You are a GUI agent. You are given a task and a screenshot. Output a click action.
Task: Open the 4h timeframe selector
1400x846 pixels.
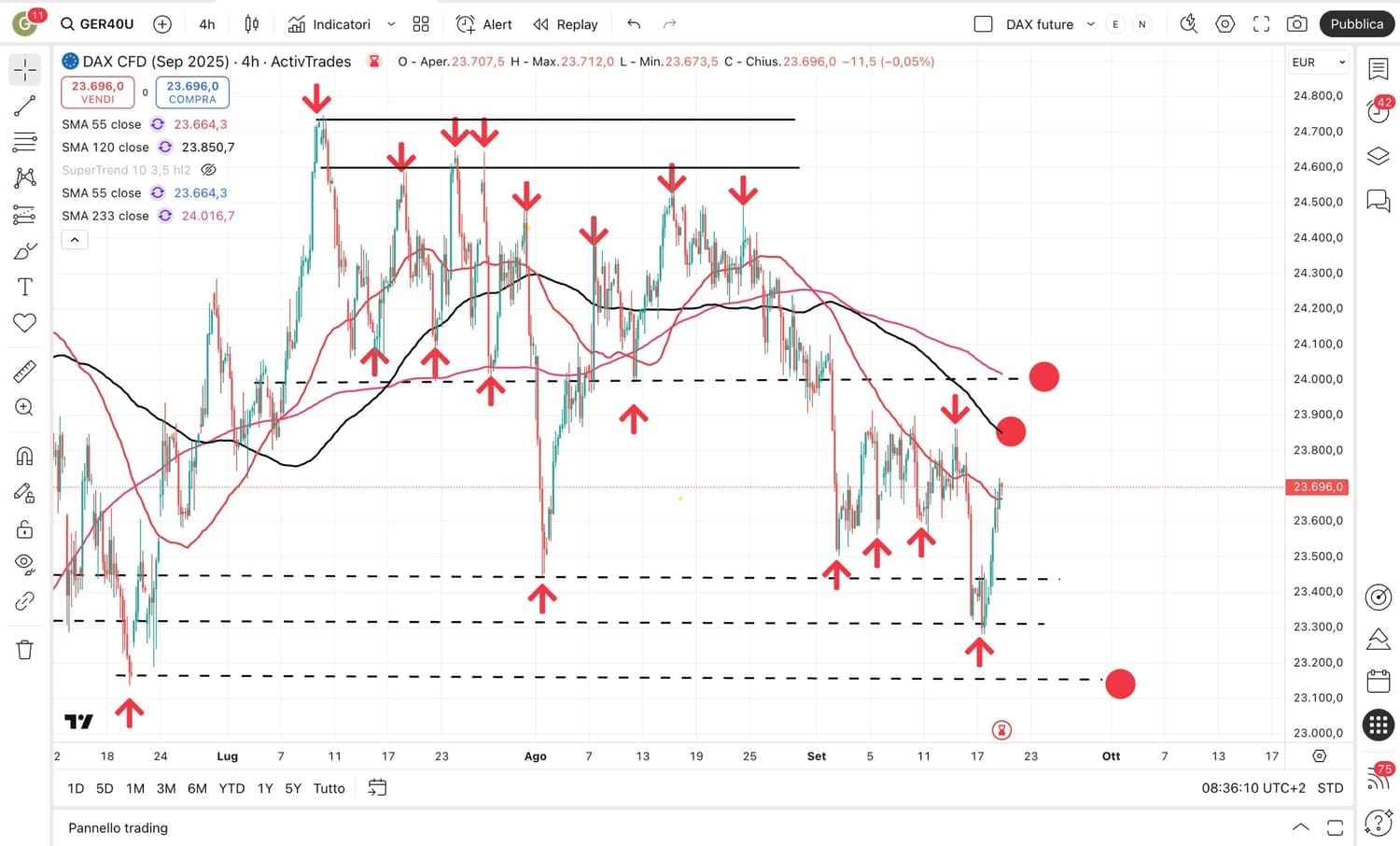(207, 24)
